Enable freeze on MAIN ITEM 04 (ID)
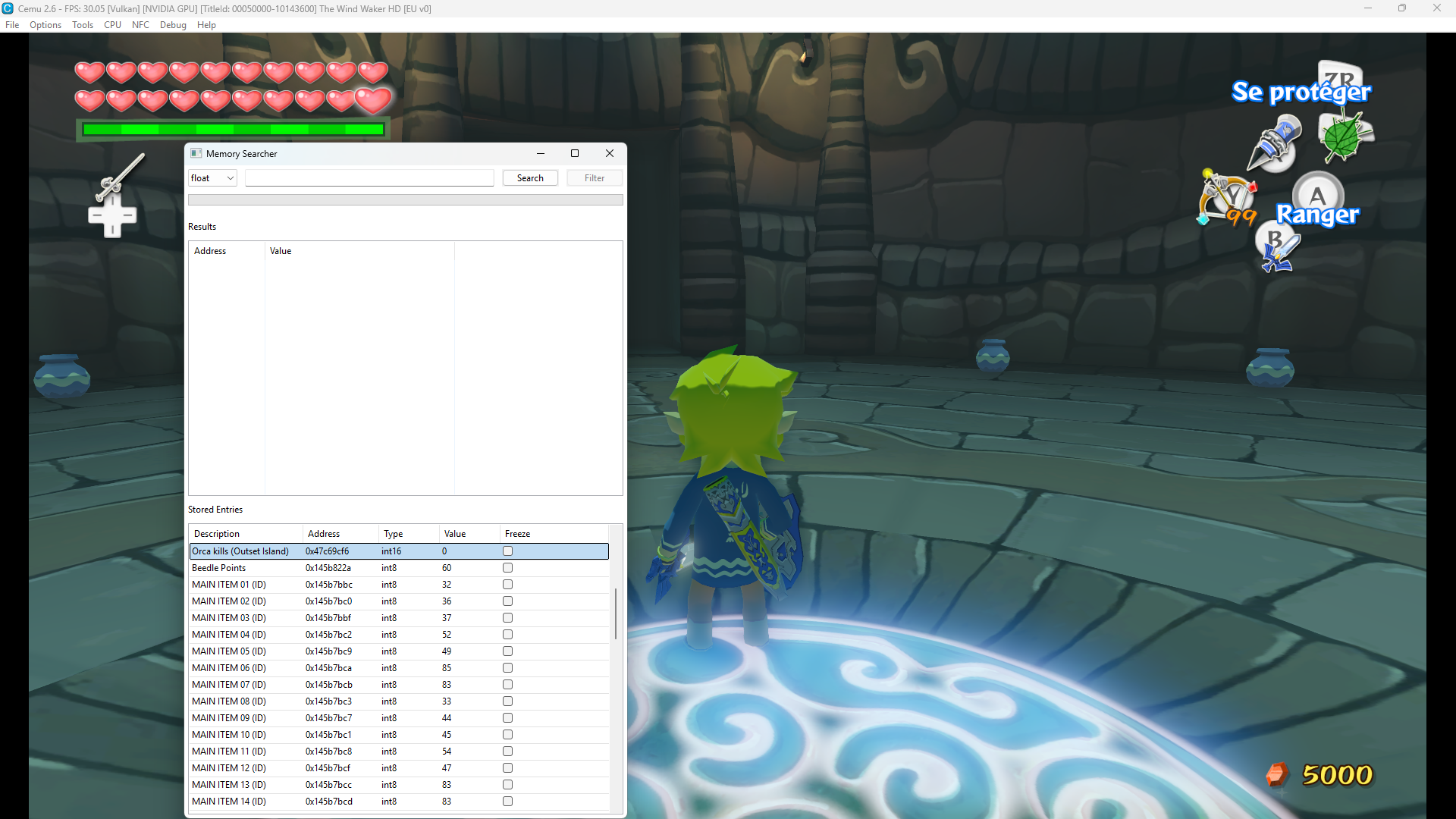The height and width of the screenshot is (819, 1456). pyautogui.click(x=507, y=635)
